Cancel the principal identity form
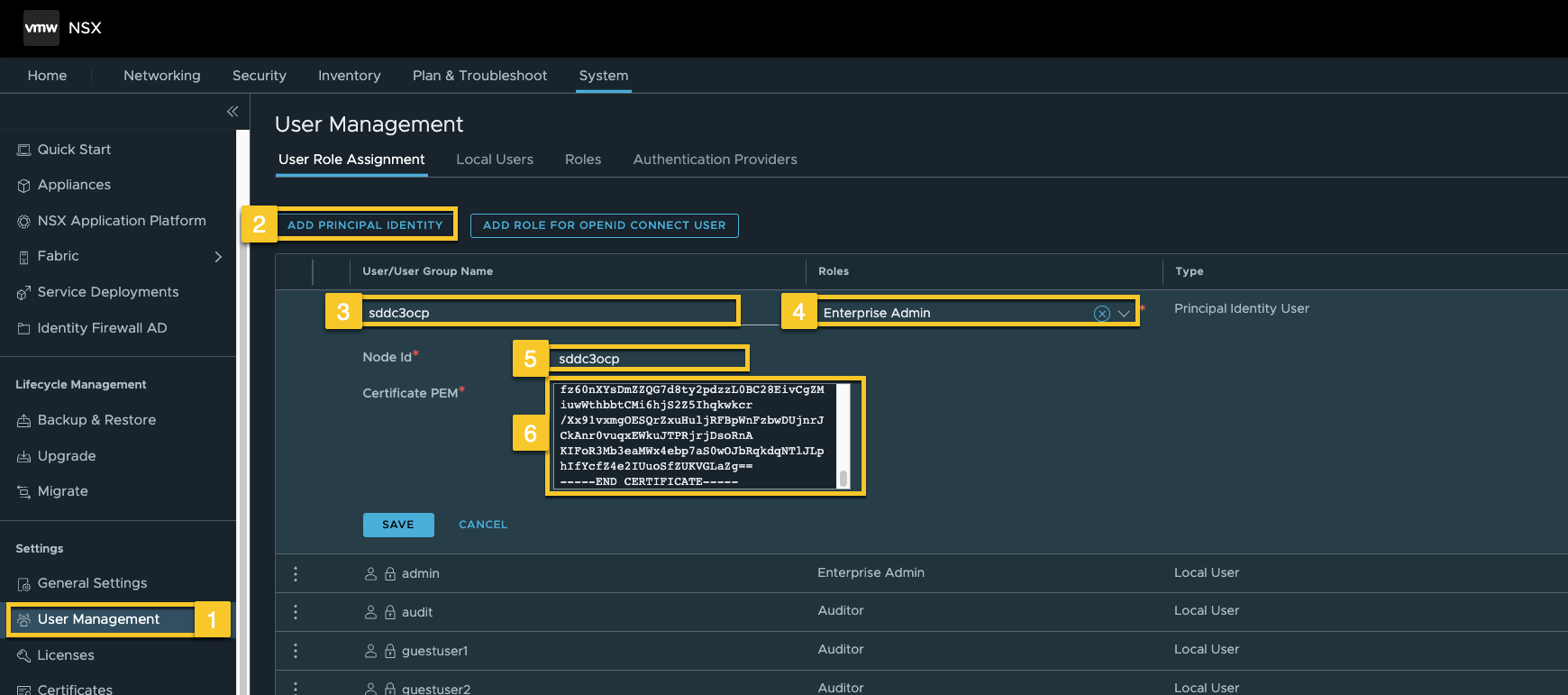The image size is (1568, 695). click(x=483, y=525)
